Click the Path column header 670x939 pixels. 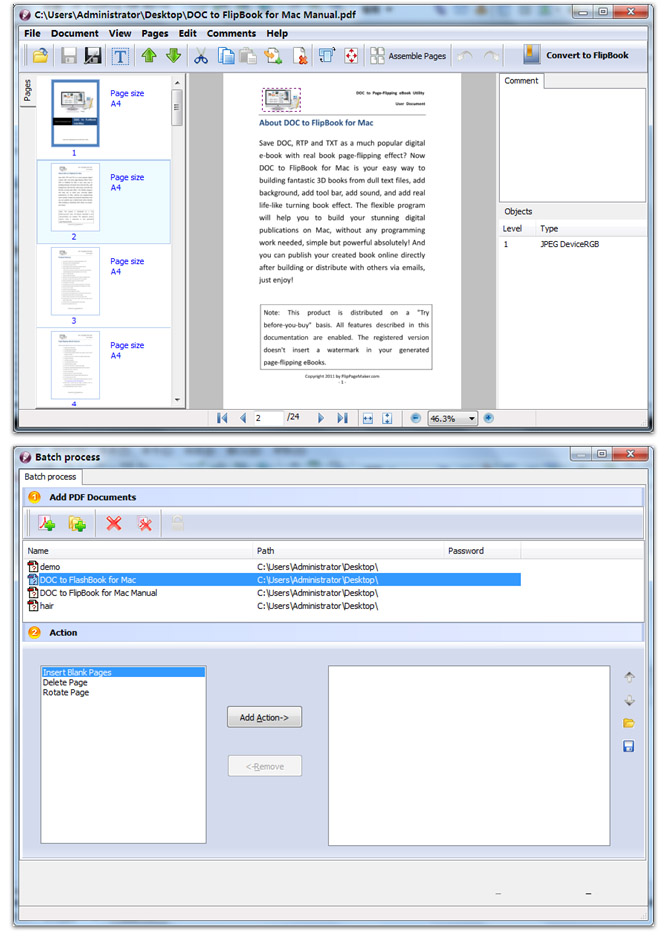pos(348,551)
